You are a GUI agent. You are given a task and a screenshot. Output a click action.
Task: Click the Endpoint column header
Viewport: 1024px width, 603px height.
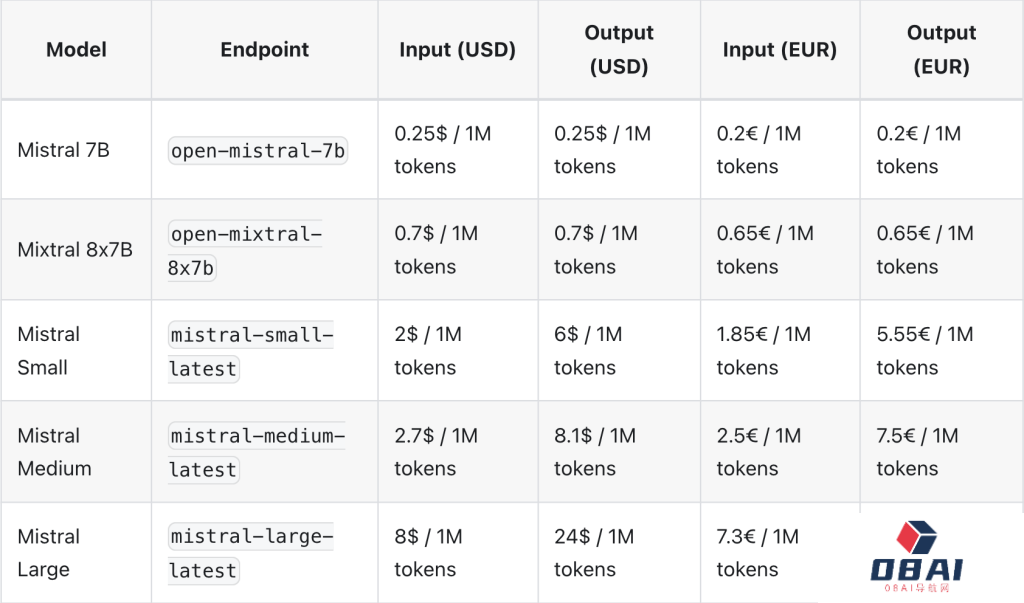pyautogui.click(x=264, y=49)
